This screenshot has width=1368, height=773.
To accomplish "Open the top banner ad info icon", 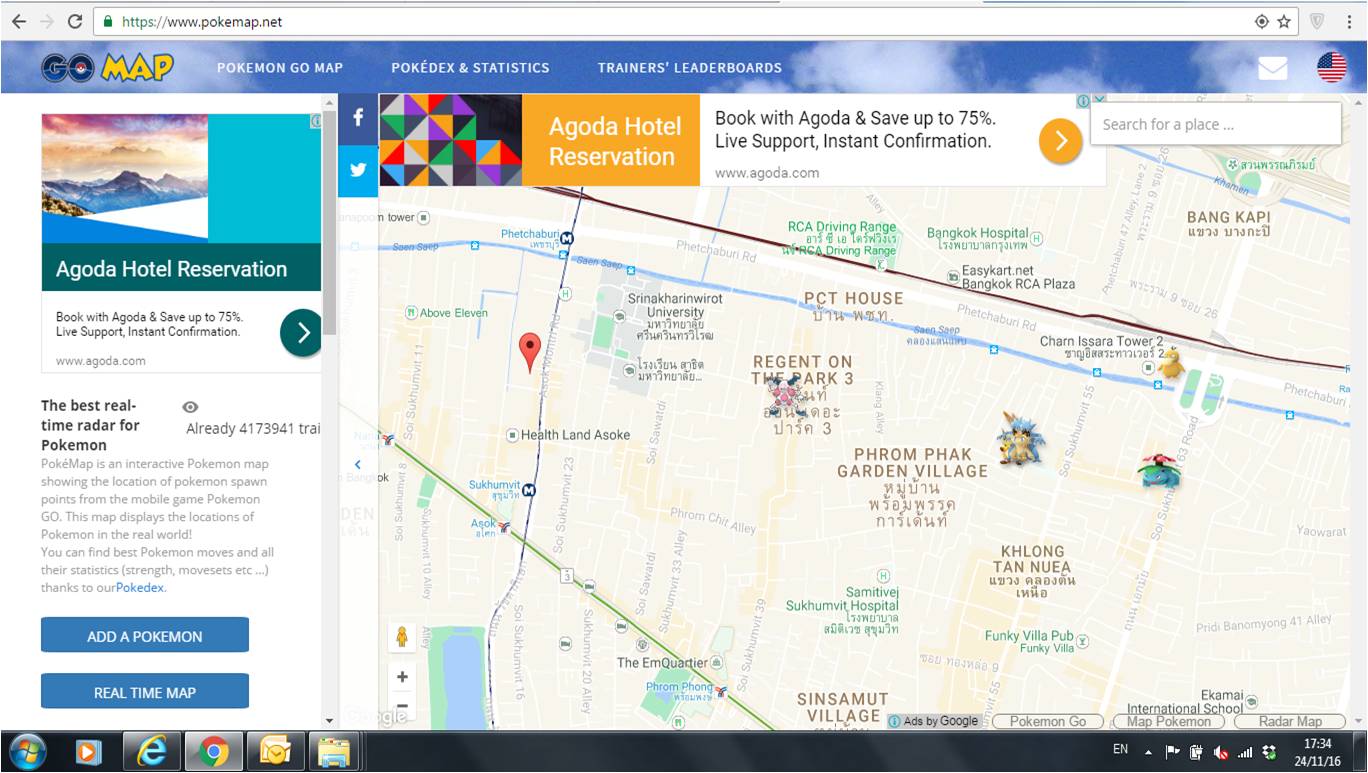I will 1083,101.
